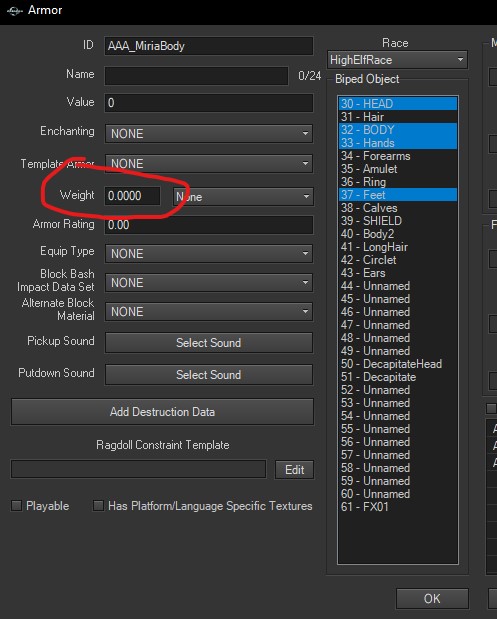The height and width of the screenshot is (619, 497).
Task: Expand the Enchanting dropdown
Action: tap(209, 133)
